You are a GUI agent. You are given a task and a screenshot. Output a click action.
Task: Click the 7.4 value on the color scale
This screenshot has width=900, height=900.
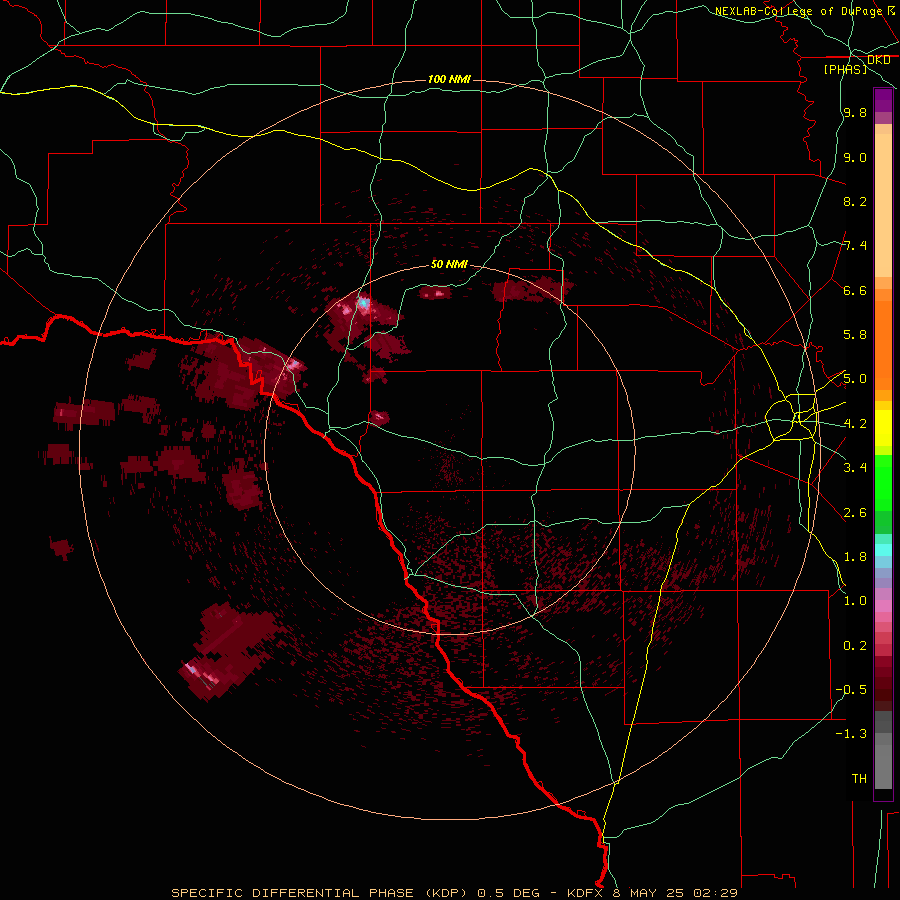(855, 246)
